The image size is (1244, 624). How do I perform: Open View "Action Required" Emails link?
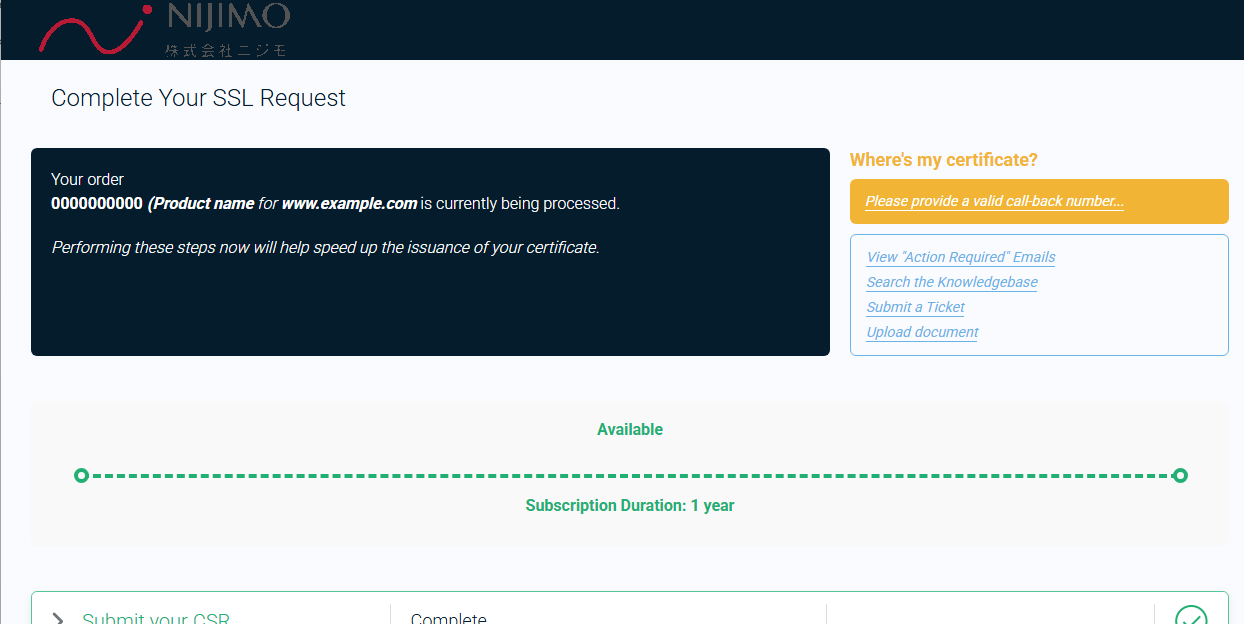tap(961, 257)
